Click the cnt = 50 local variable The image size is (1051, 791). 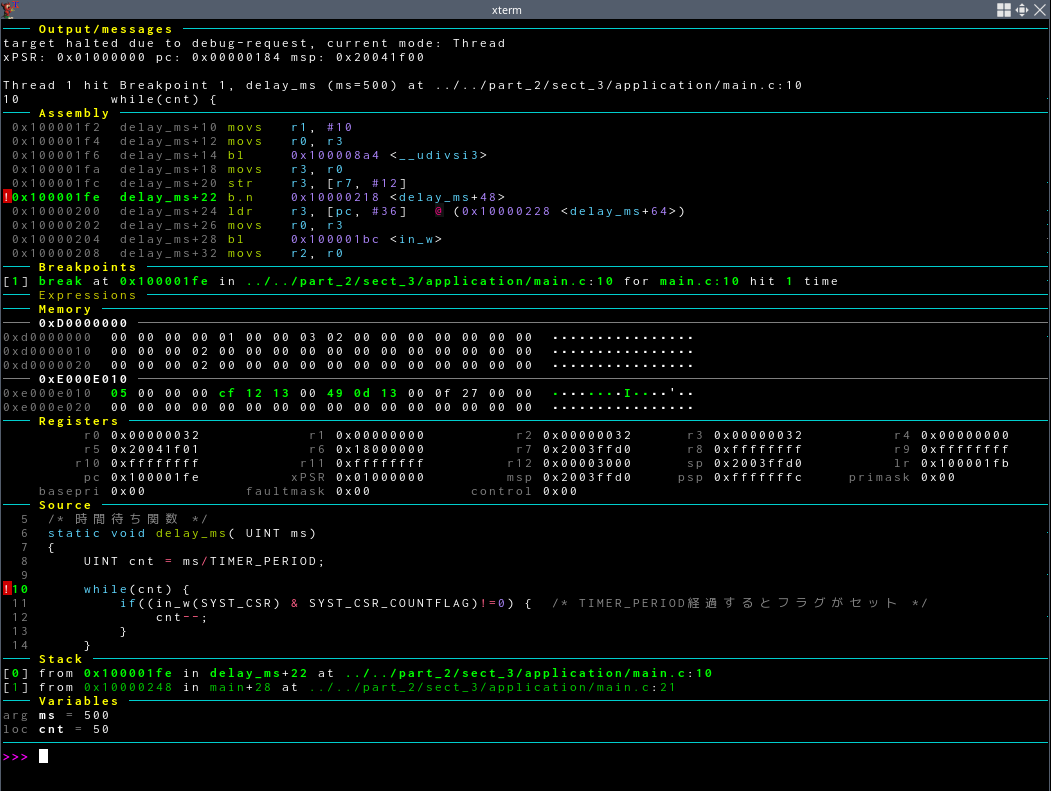(74, 730)
